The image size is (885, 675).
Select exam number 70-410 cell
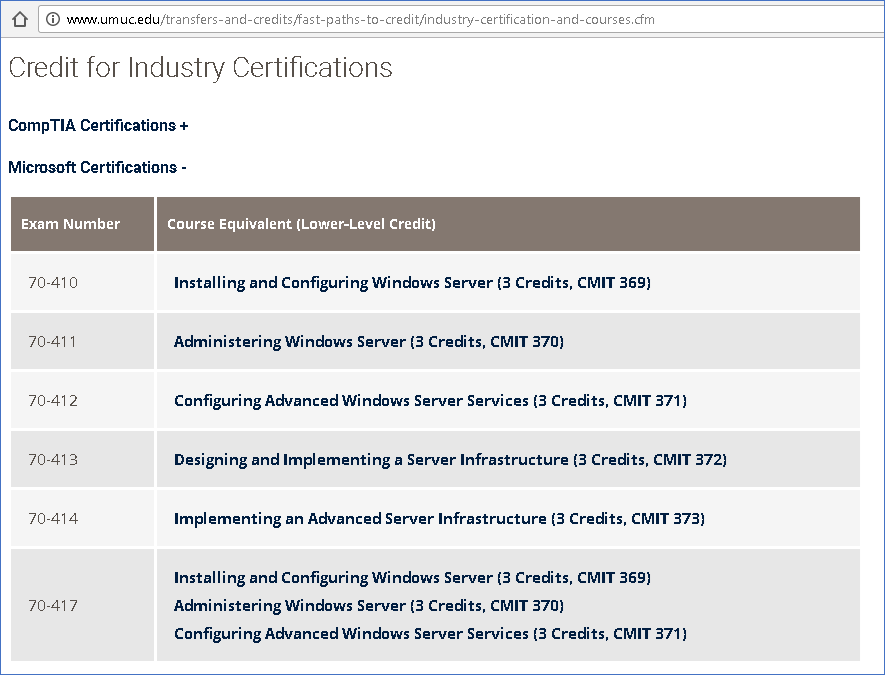pos(82,282)
